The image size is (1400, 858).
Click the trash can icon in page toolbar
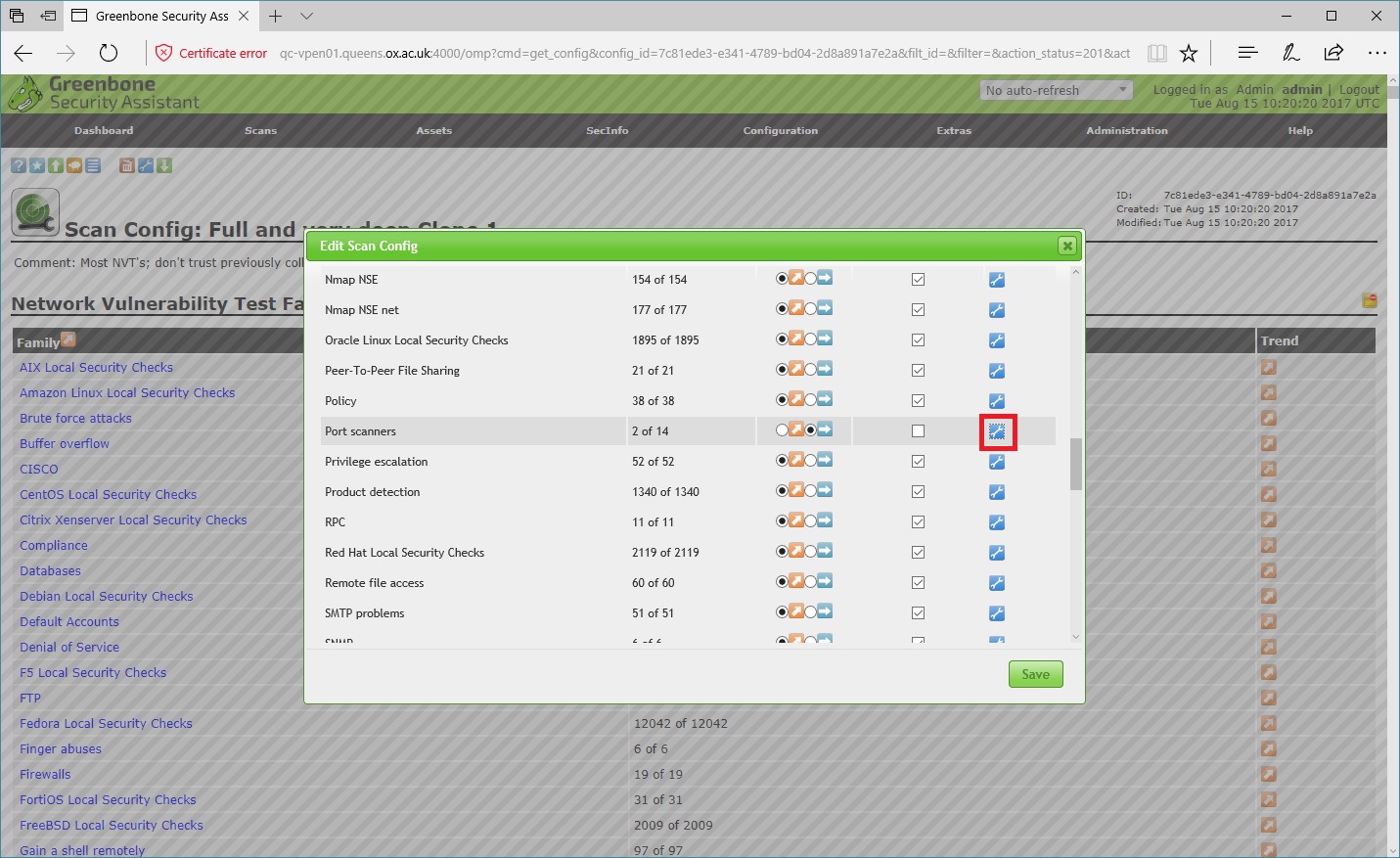click(127, 165)
